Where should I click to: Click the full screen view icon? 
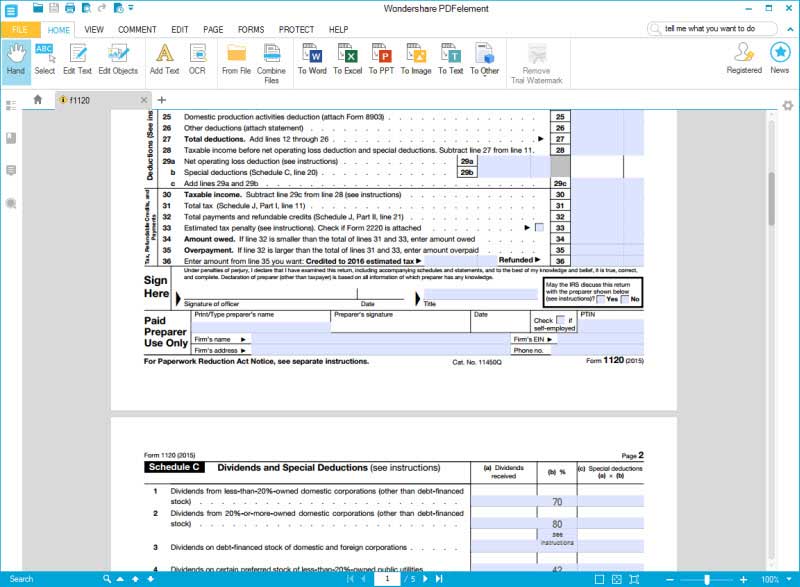tap(634, 579)
